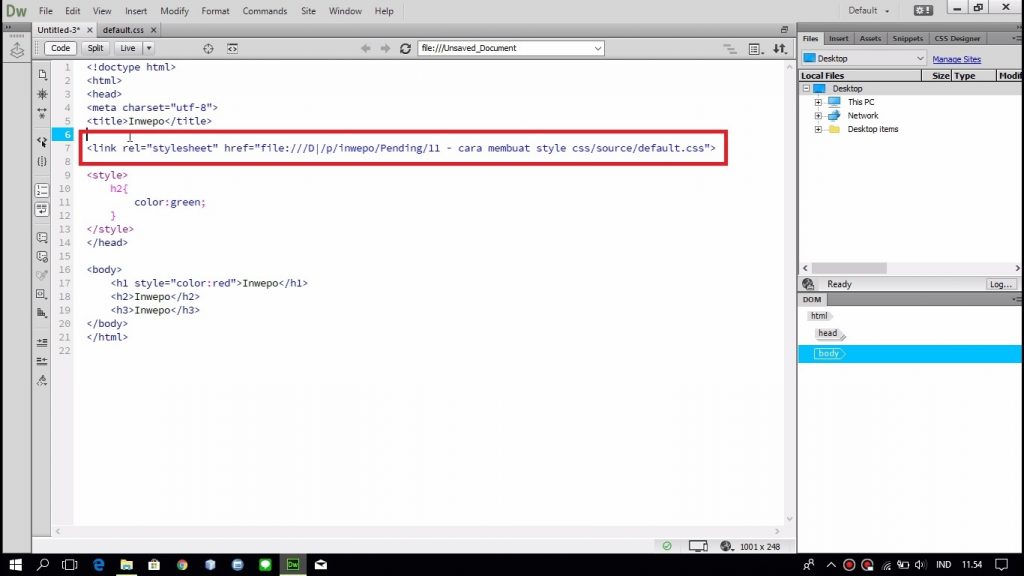Open the Modify menu

[174, 11]
